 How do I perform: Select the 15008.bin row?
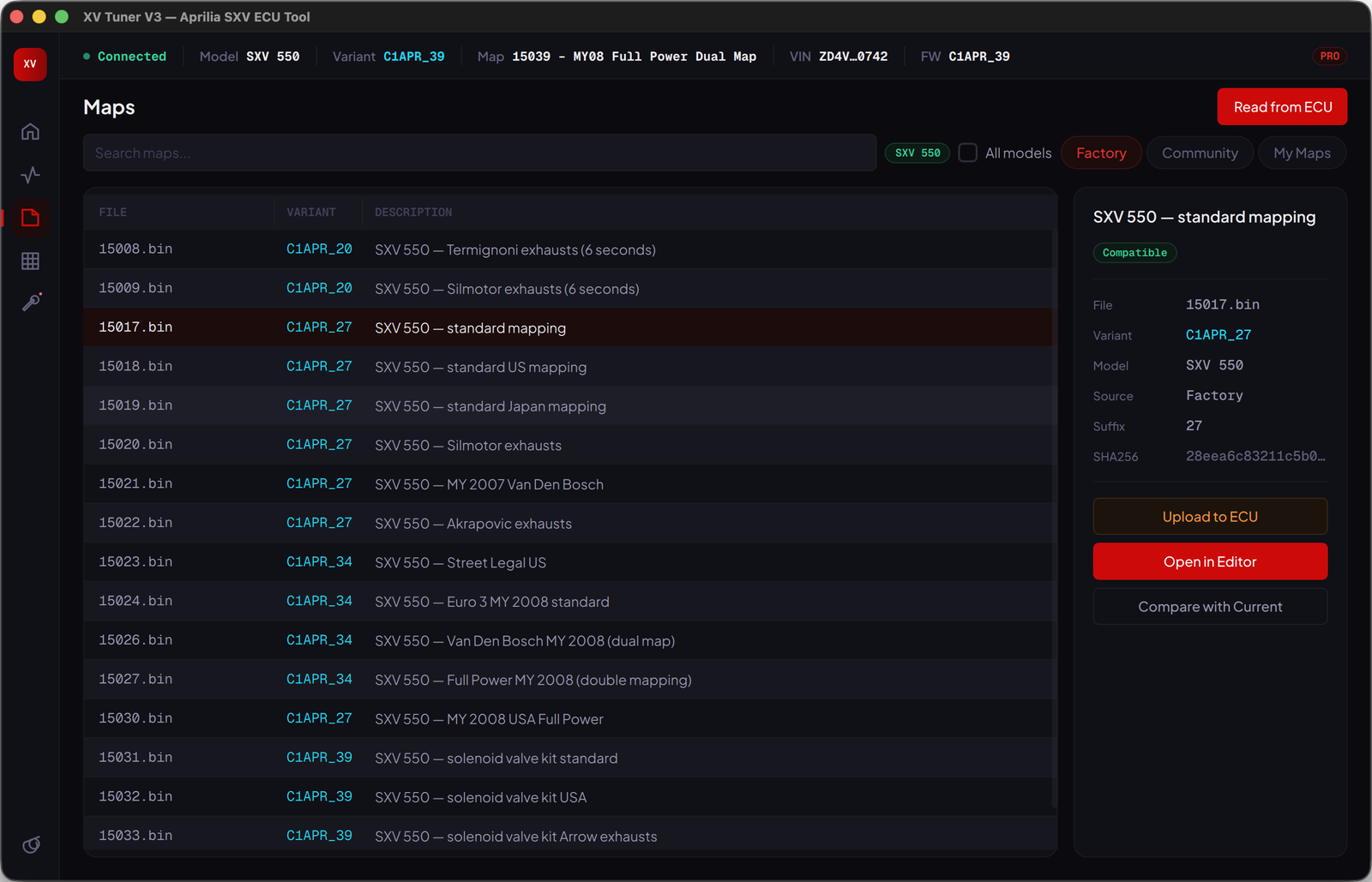568,249
